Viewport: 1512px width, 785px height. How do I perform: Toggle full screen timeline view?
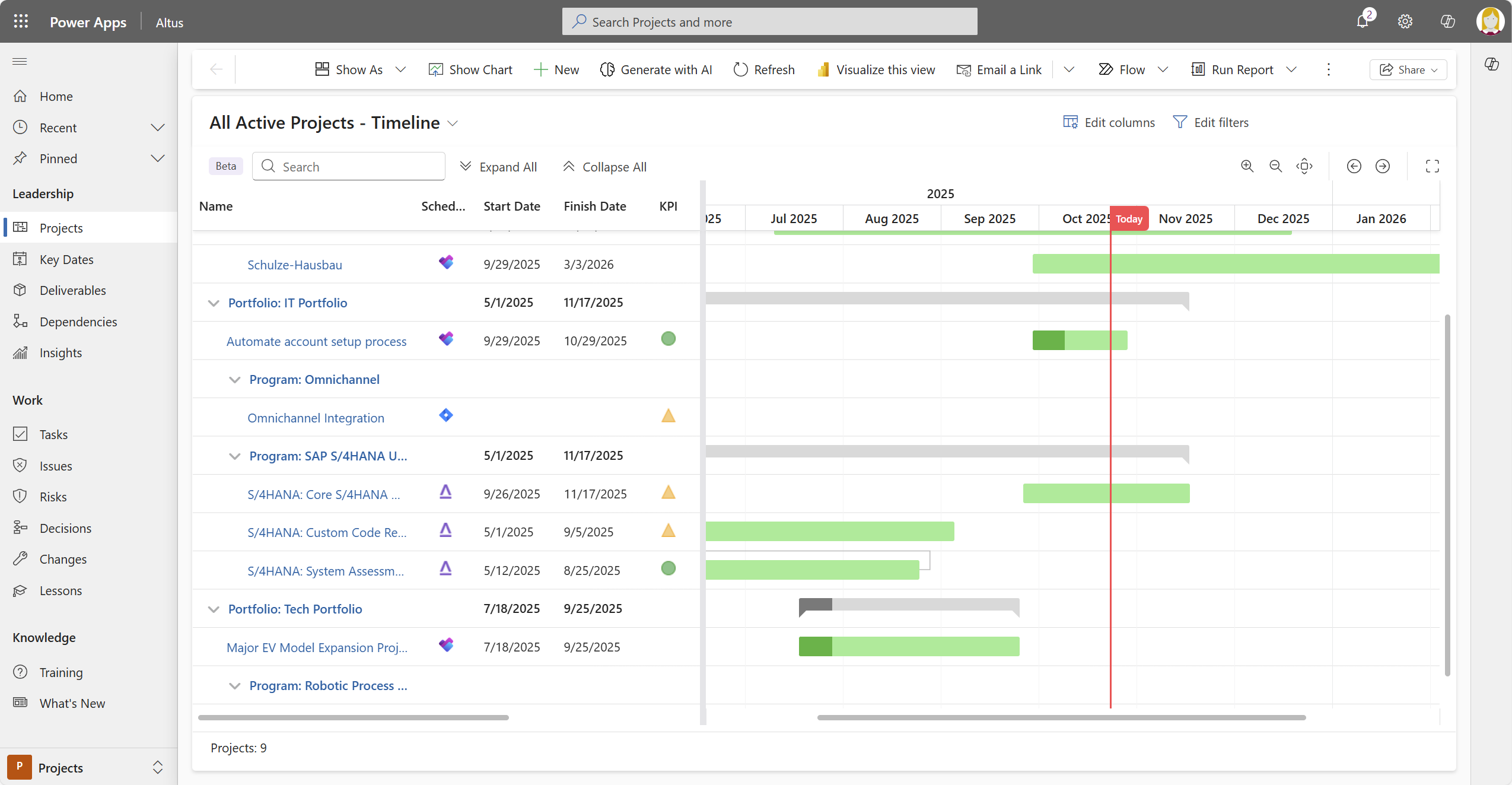point(1433,166)
